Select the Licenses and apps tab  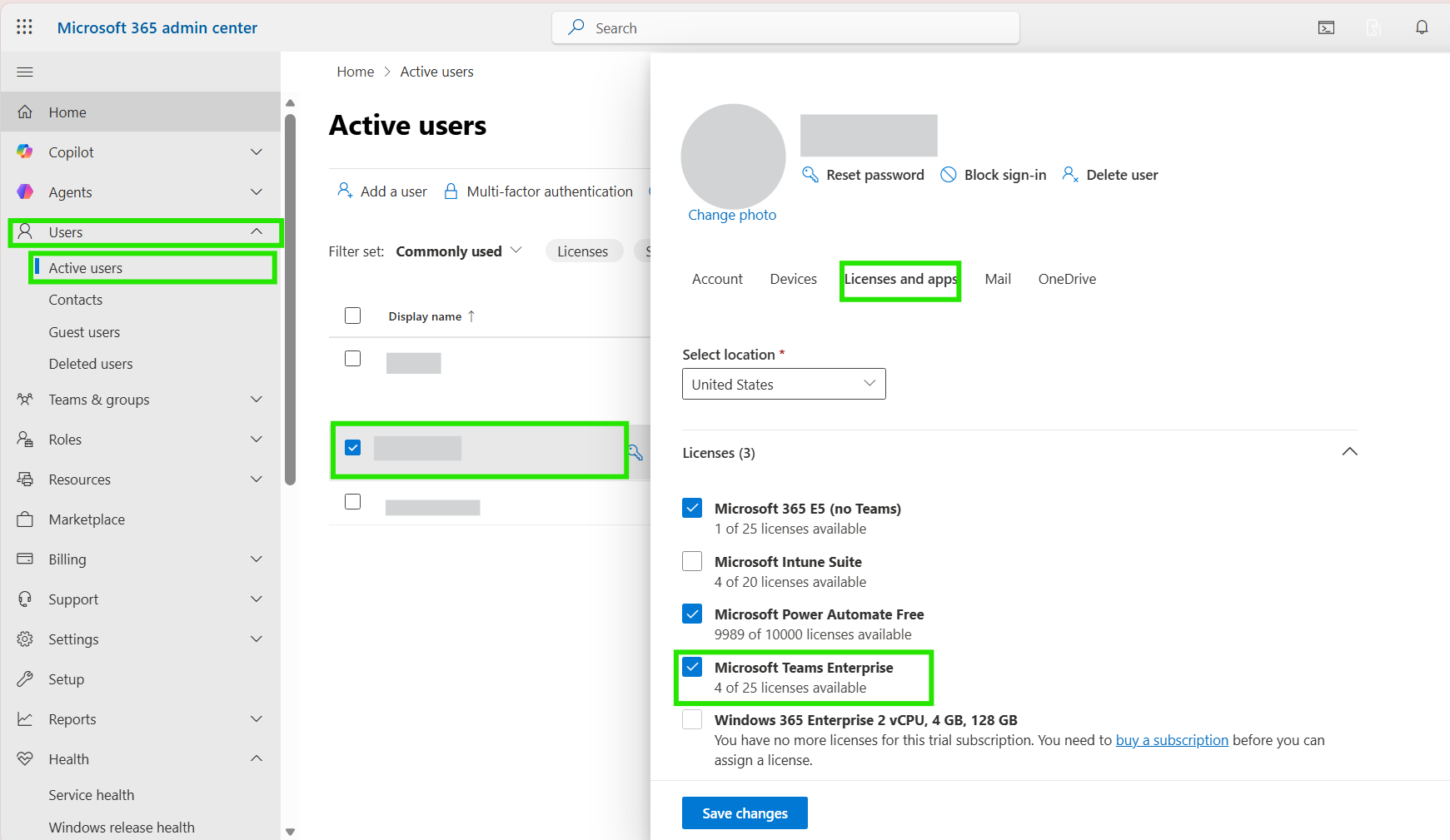pyautogui.click(x=900, y=279)
